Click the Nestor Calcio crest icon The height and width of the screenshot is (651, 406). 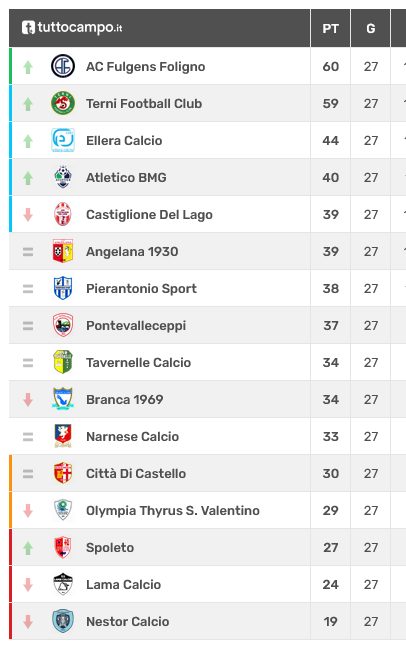point(63,621)
